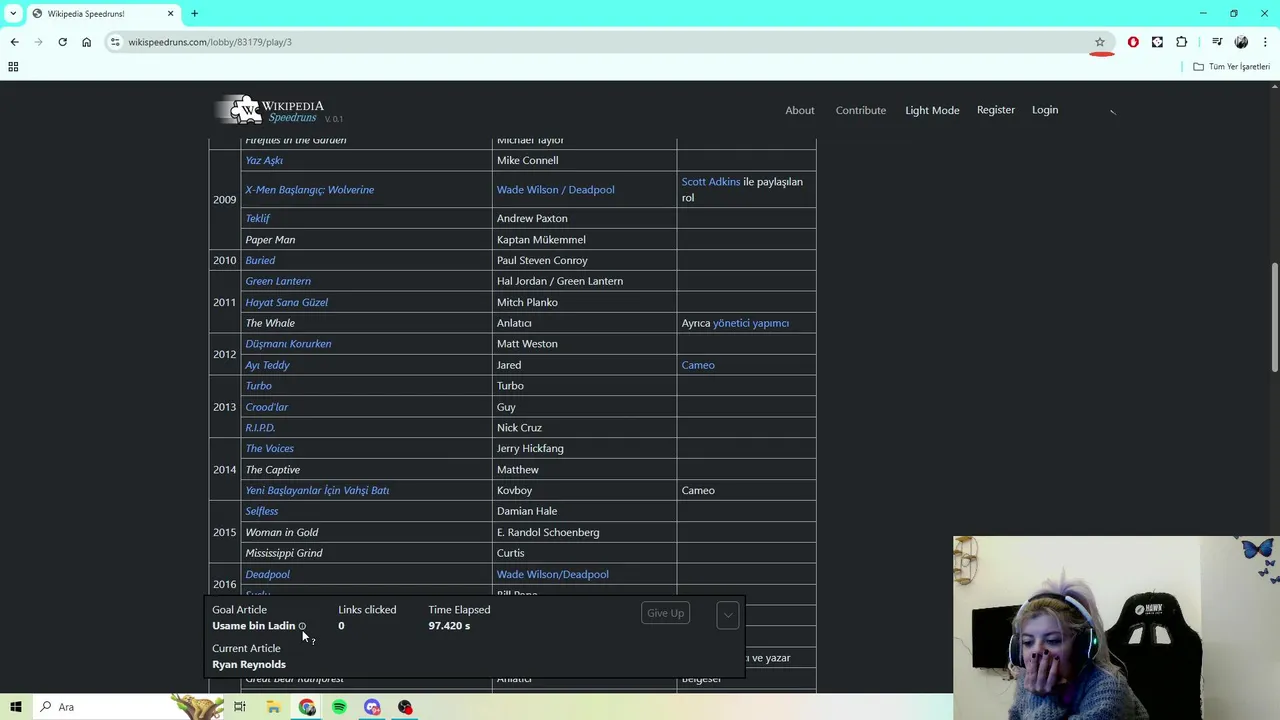Close the Wikipedia Speedruns tab
Screen dimensions: 1280x720
[170, 14]
